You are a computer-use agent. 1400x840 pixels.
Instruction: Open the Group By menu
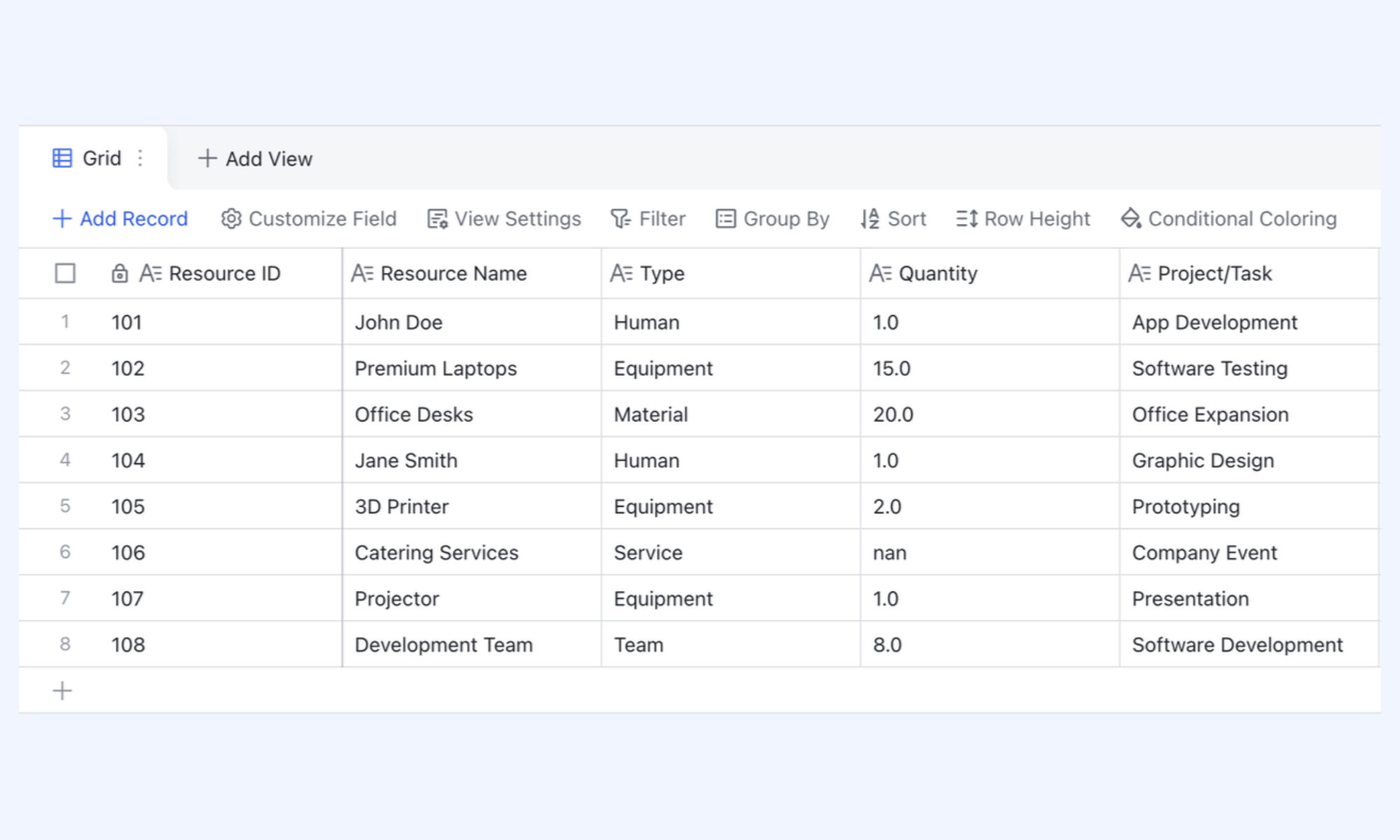coord(773,218)
